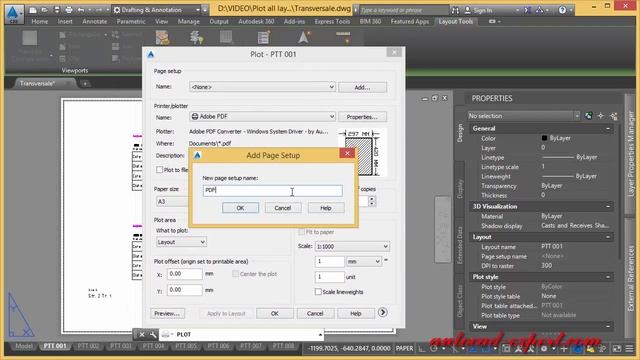The image size is (640, 360).
Task: Click the new tab plus next to Transversale
Action: click(85, 83)
